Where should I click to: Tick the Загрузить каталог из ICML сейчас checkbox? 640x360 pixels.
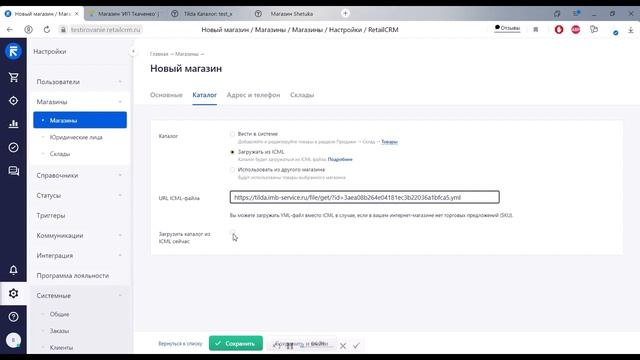click(232, 233)
